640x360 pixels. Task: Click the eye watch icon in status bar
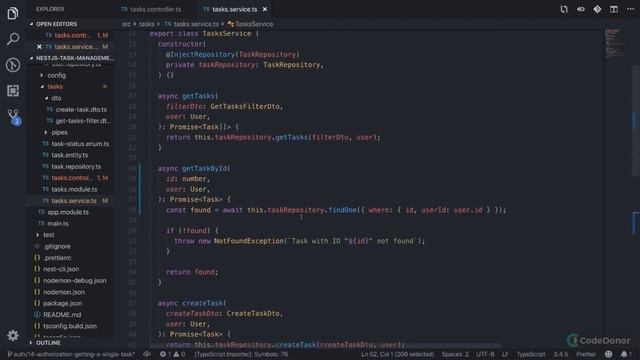click(147, 354)
